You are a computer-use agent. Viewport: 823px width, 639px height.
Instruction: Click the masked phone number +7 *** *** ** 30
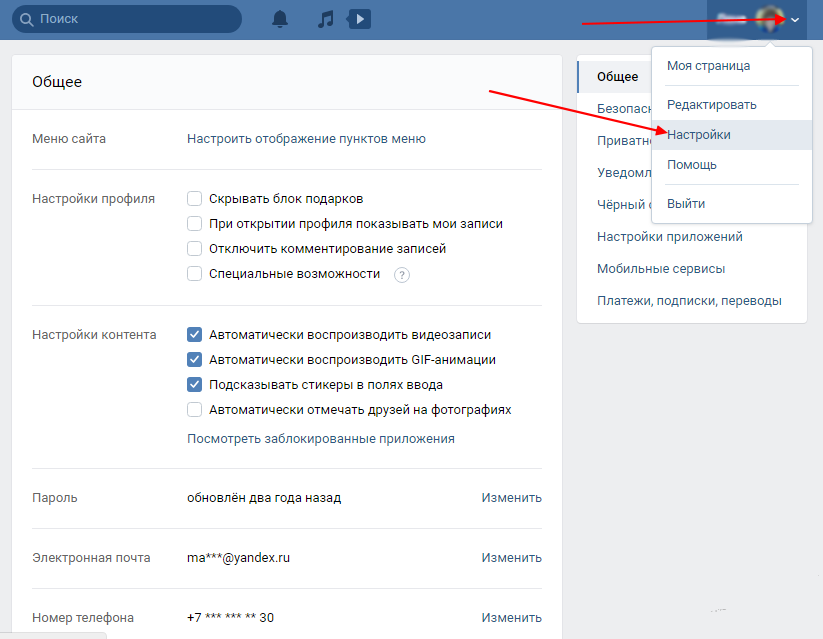(230, 617)
